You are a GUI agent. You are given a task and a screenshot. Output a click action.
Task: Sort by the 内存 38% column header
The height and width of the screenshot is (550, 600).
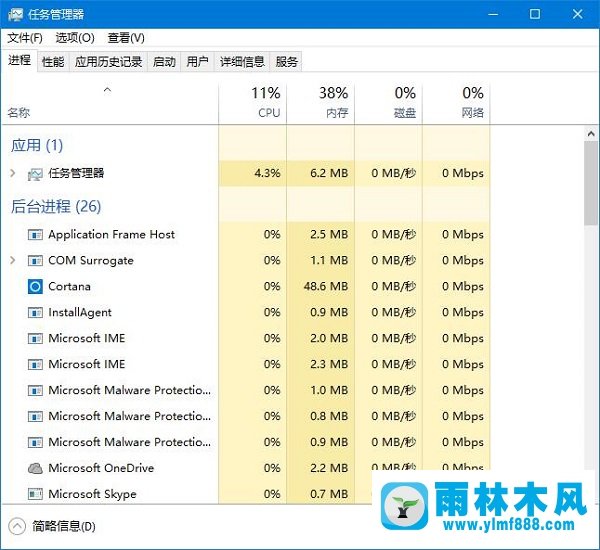pos(321,103)
